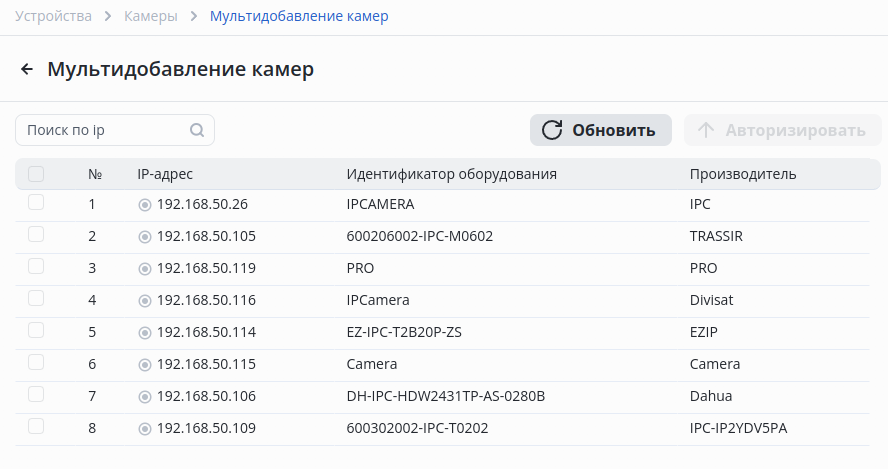The image size is (888, 469).
Task: Select the checkbox for the TRASSIR camera
Action: coord(36,235)
